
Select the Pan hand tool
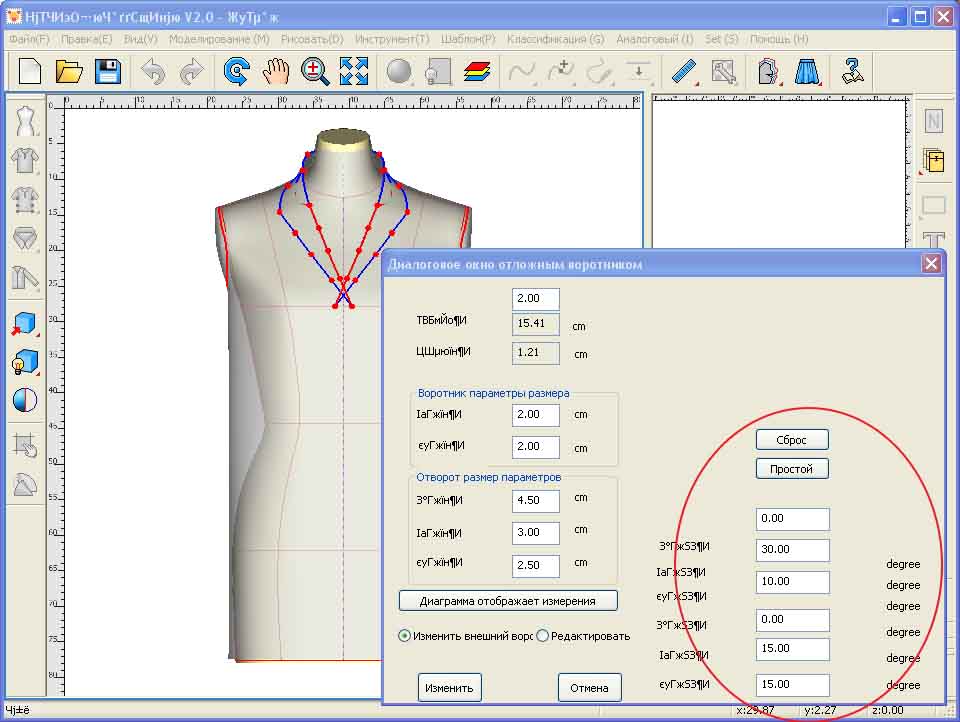pyautogui.click(x=276, y=71)
